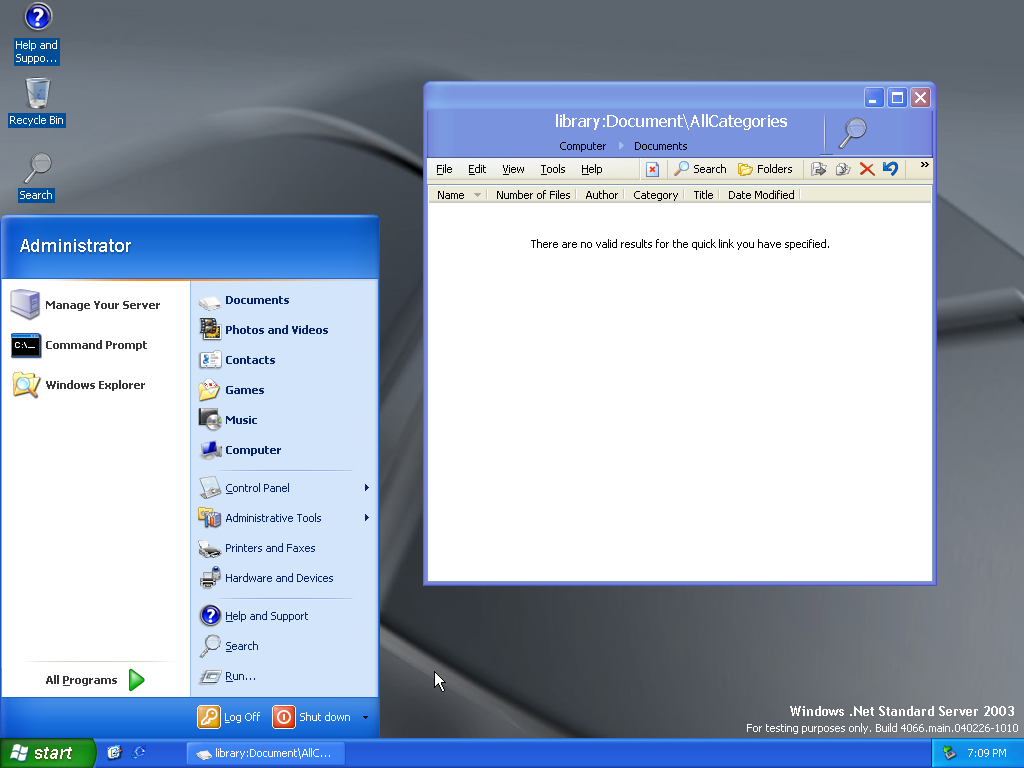Open Command Prompt from Start menu
Screen dimensions: 1024x768
point(95,345)
